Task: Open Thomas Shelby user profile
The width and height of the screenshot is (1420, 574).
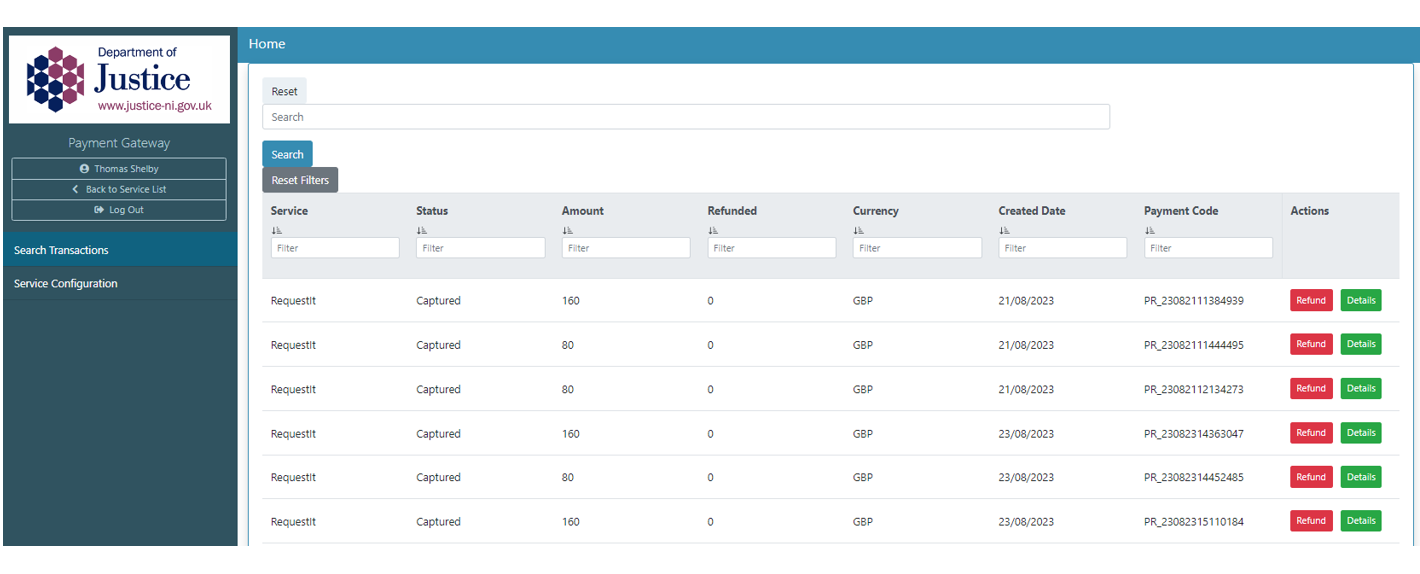Action: [119, 169]
